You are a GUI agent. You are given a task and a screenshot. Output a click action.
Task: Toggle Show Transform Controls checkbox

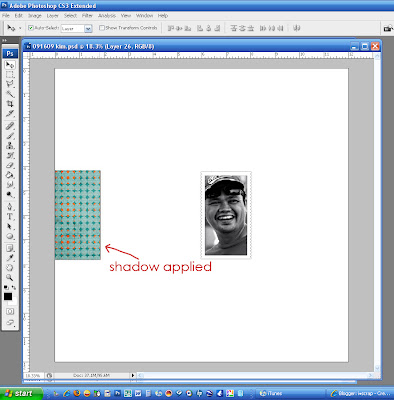(x=102, y=28)
